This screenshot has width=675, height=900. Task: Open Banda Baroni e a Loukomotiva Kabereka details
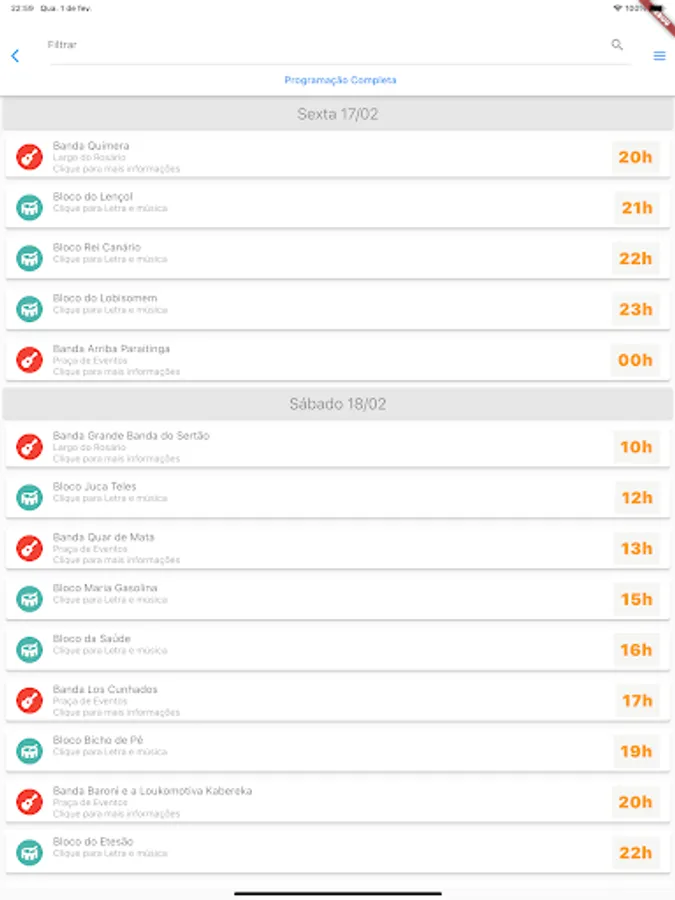(x=300, y=801)
